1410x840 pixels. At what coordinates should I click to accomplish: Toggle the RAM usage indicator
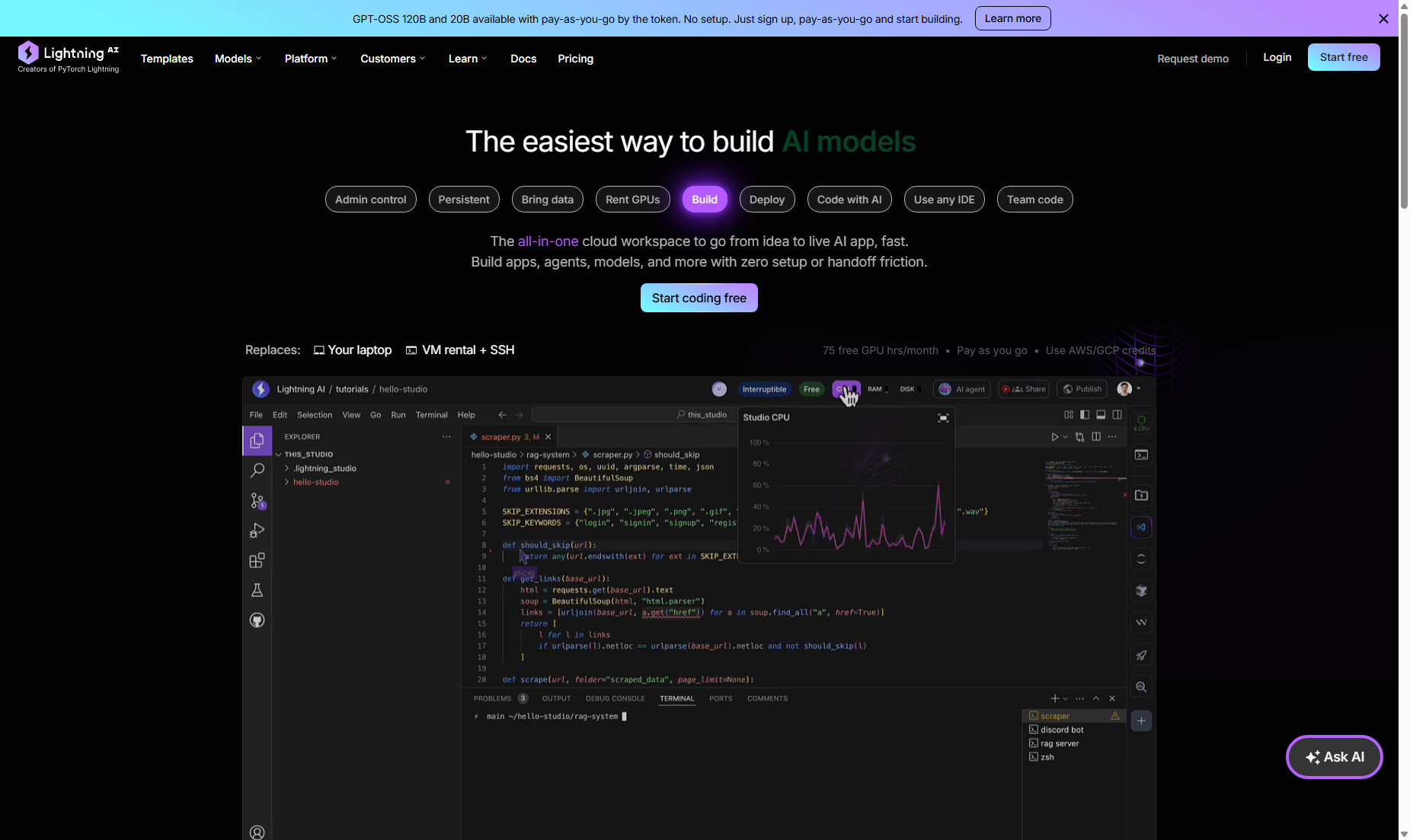tap(878, 389)
